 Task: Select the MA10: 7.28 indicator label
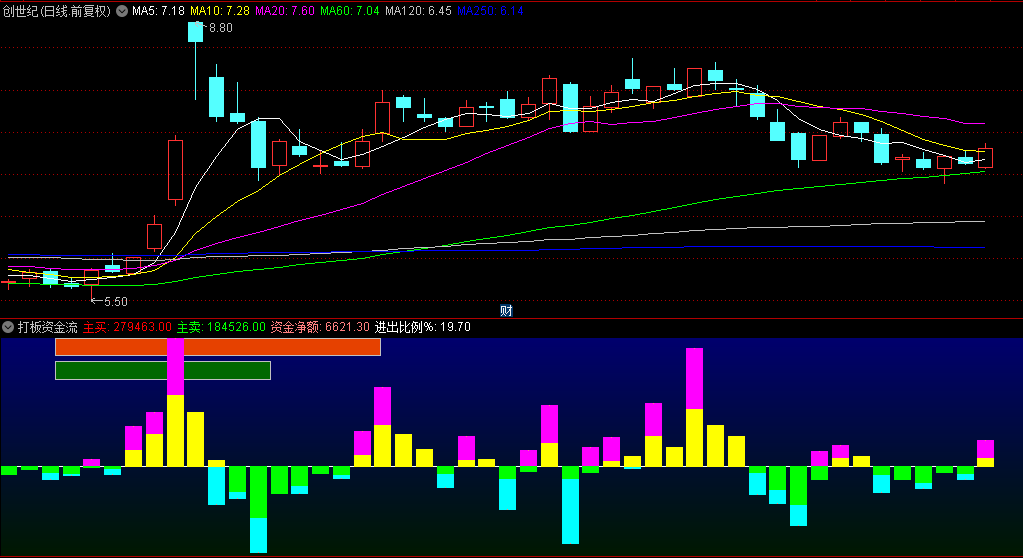pos(220,11)
